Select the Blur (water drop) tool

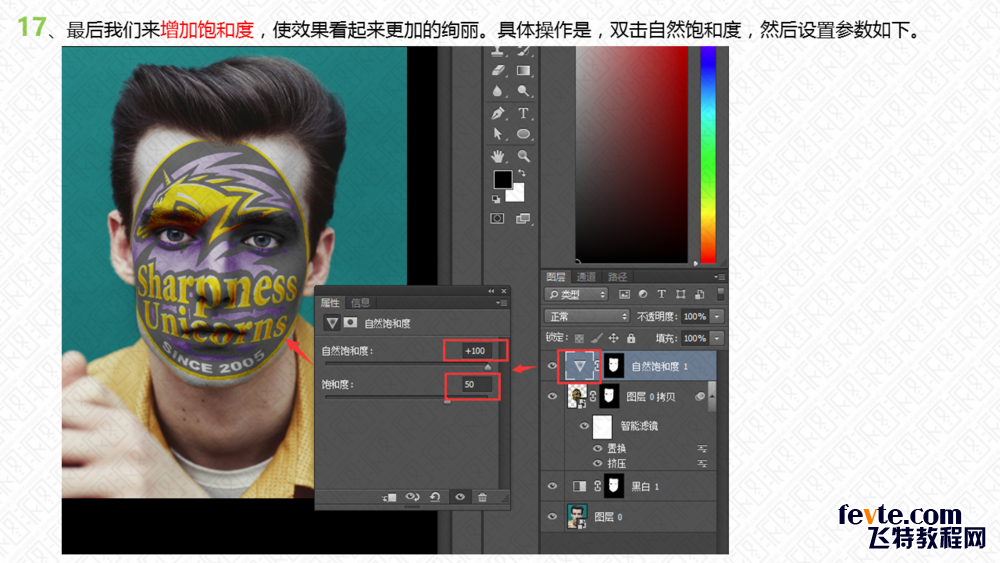(497, 91)
